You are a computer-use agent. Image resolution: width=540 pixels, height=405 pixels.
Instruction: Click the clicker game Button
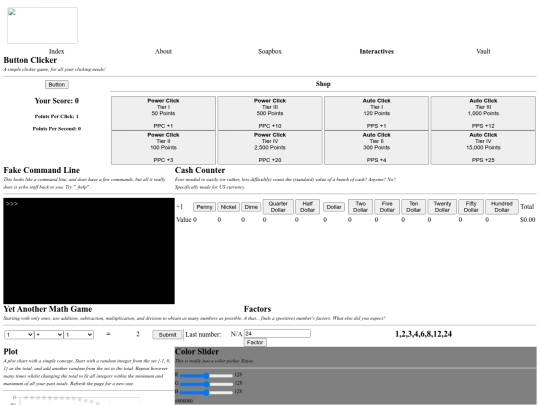point(57,84)
